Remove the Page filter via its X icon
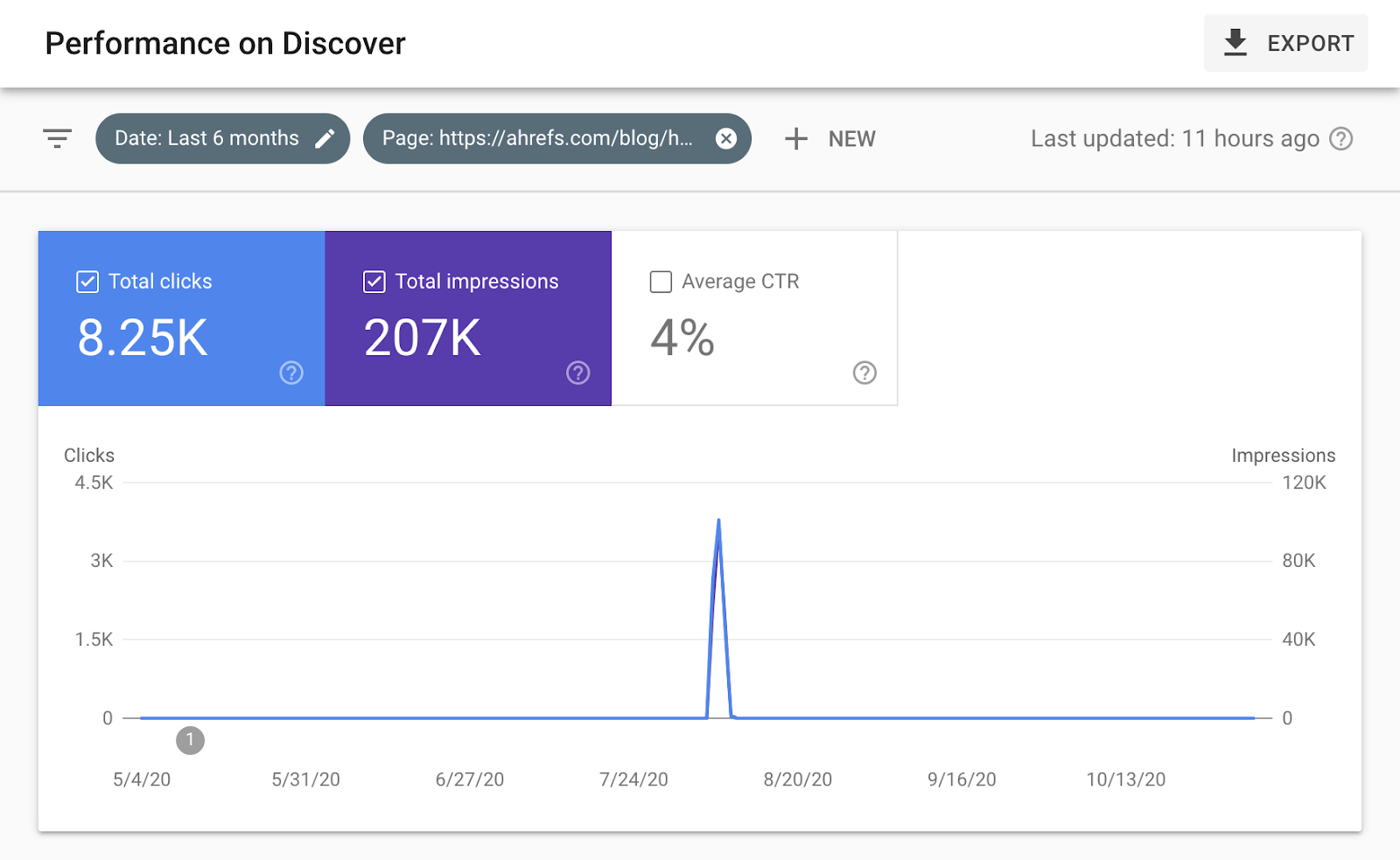This screenshot has width=1400, height=860. 726,138
